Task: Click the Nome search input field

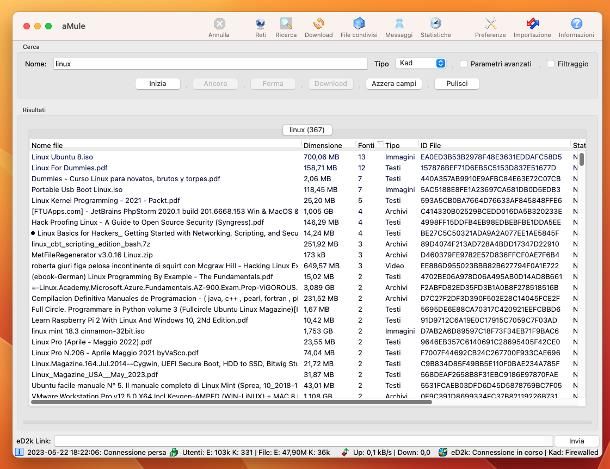Action: tap(210, 64)
